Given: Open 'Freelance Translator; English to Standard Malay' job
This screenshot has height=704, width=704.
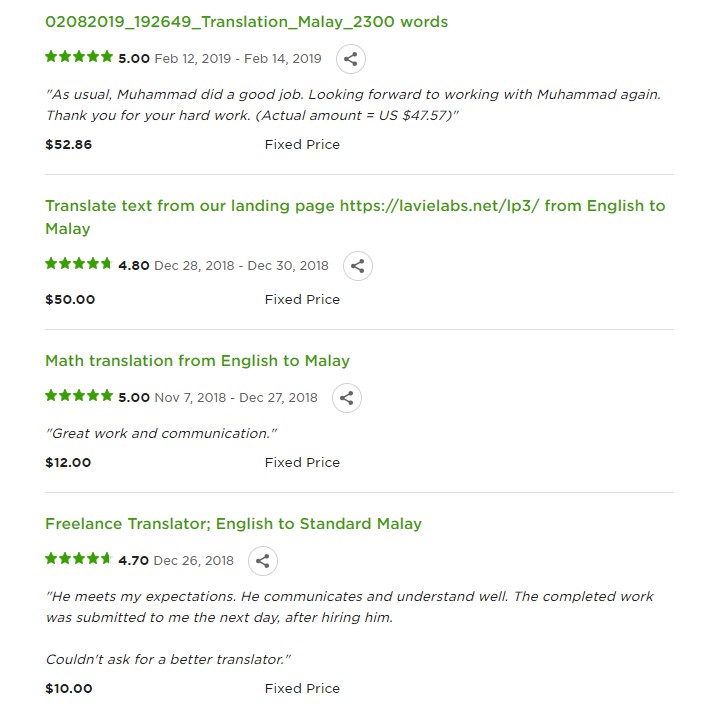Looking at the screenshot, I should (x=233, y=524).
